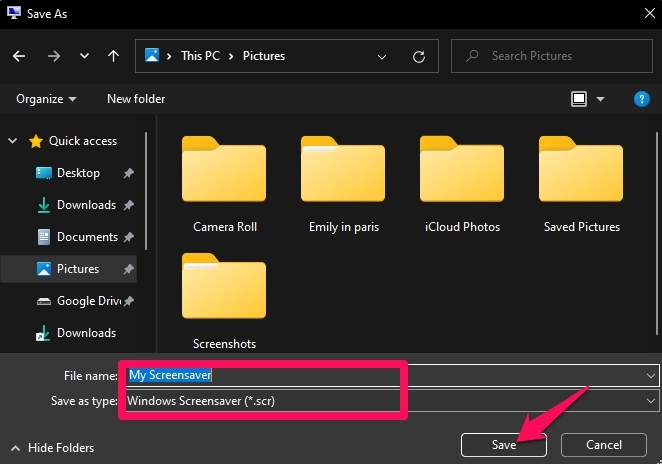The width and height of the screenshot is (662, 464).
Task: Select Desktop in Quick access
Action: (78, 173)
